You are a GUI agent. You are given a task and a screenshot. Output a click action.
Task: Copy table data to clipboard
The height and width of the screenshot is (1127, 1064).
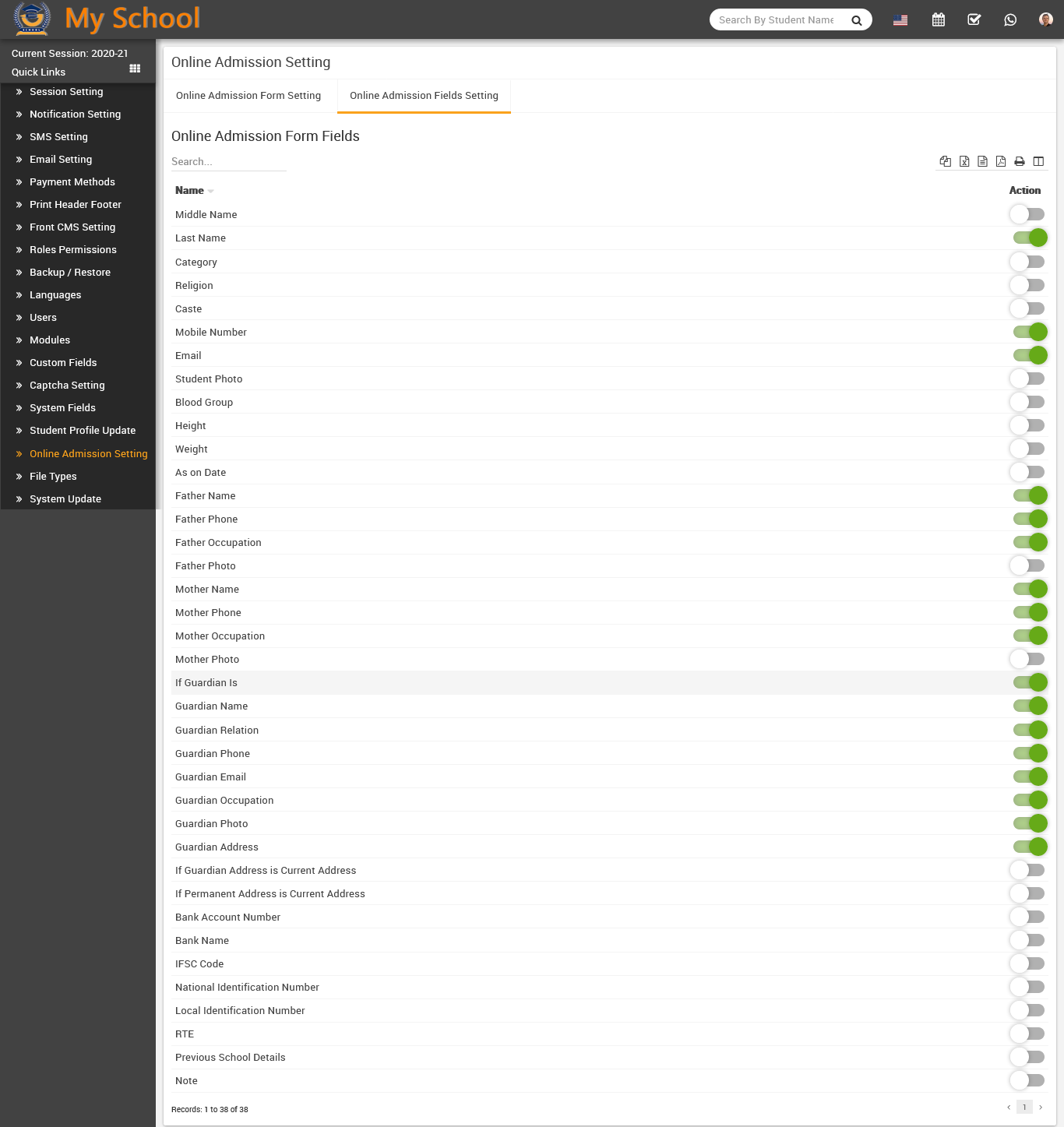click(946, 161)
